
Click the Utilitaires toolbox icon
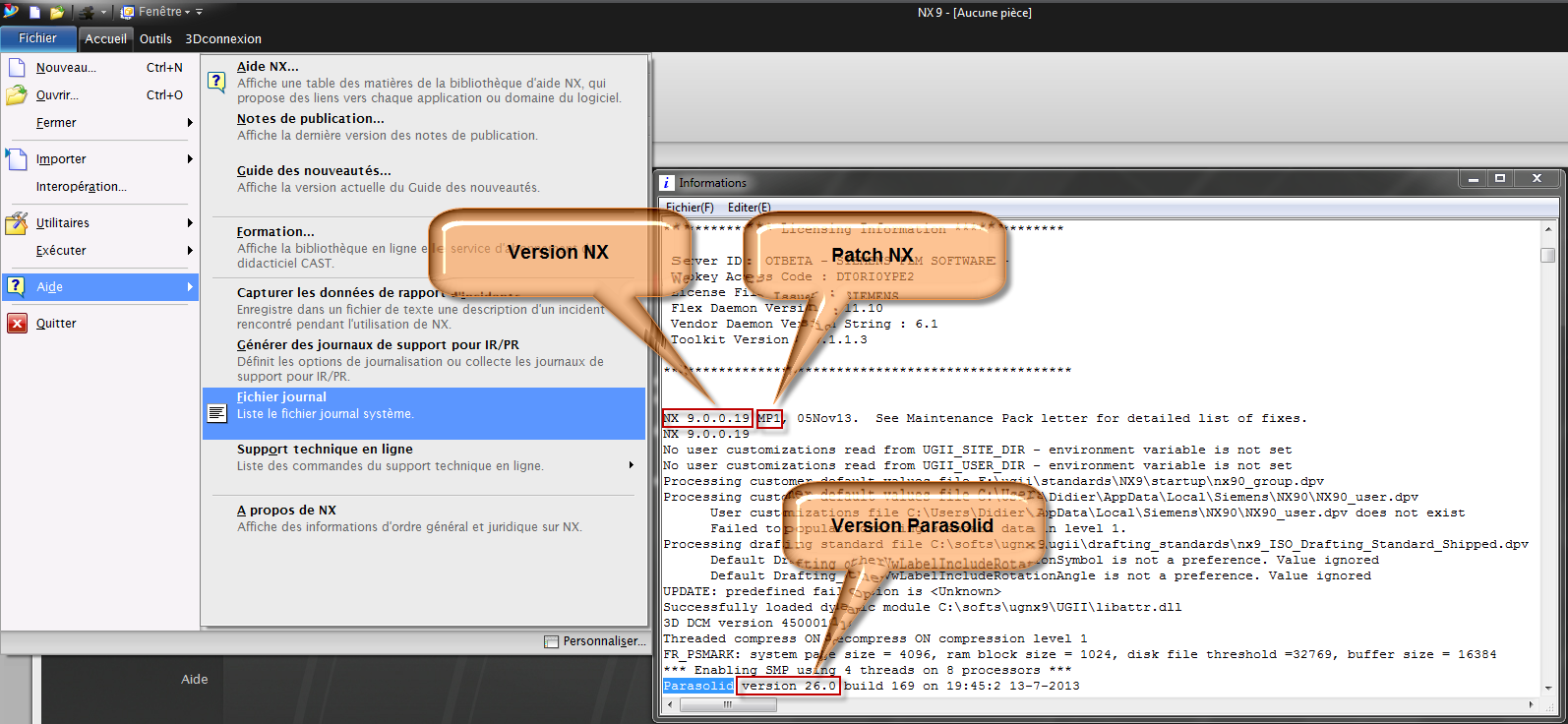tap(17, 223)
